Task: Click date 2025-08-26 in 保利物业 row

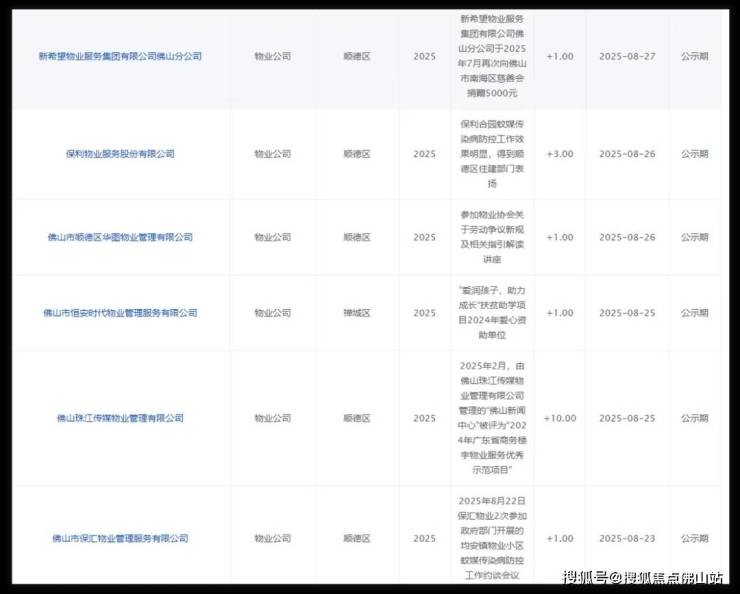Action: (627, 154)
